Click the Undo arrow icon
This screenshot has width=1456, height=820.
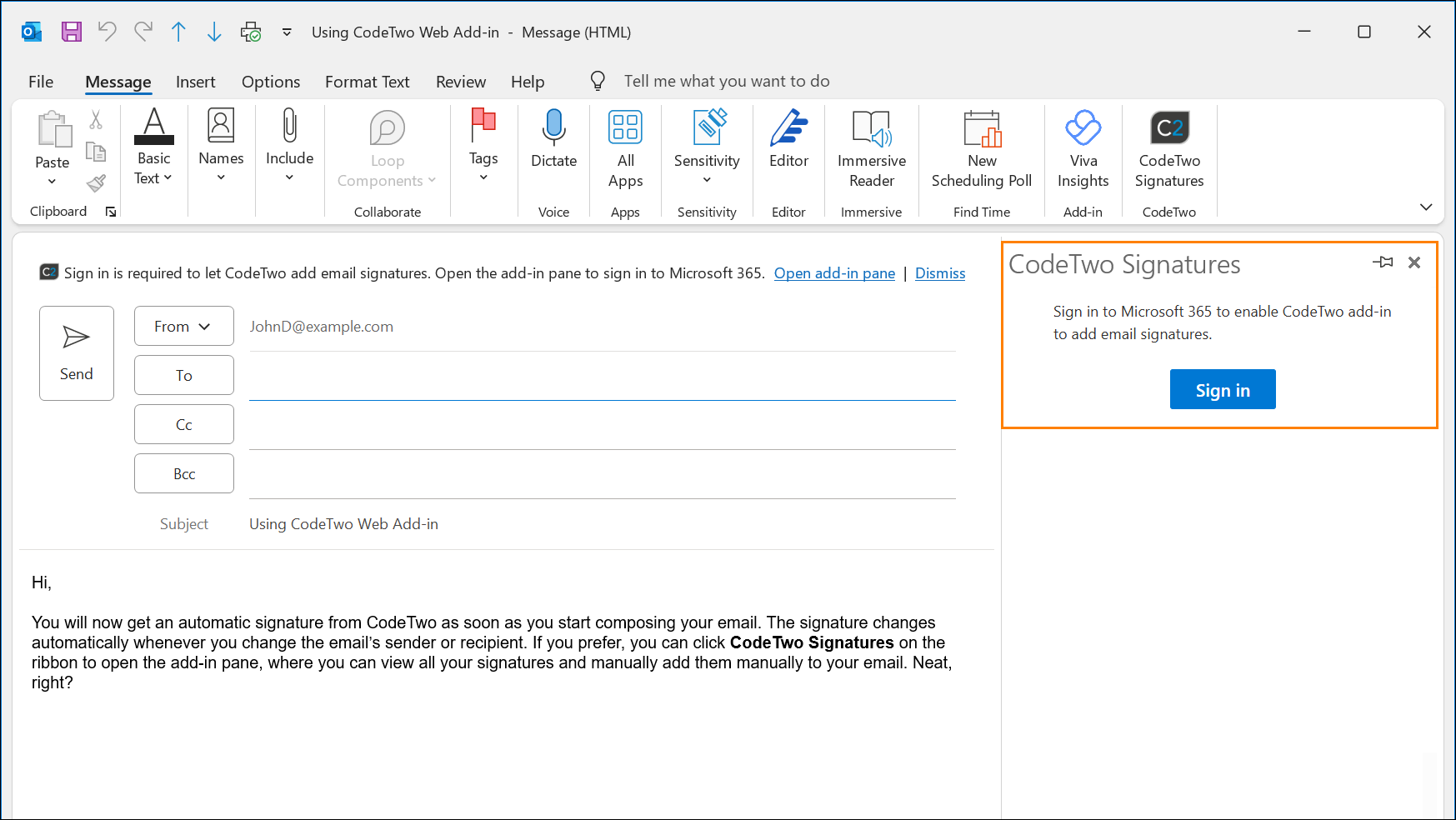pos(107,32)
